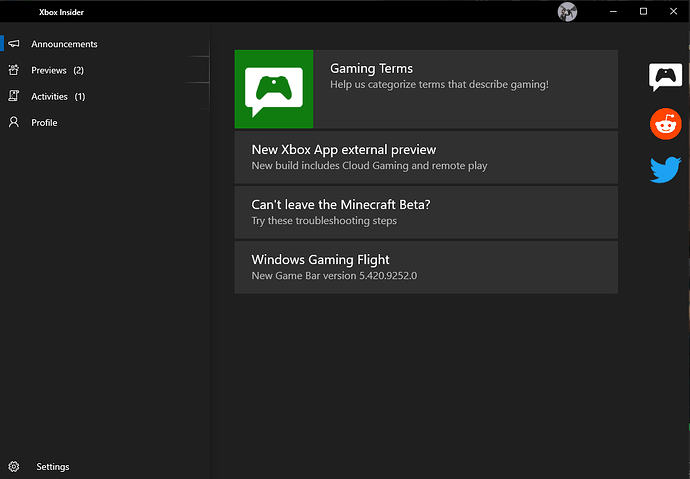Open Settings label in sidebar
Image resolution: width=690 pixels, height=479 pixels.
coord(53,467)
